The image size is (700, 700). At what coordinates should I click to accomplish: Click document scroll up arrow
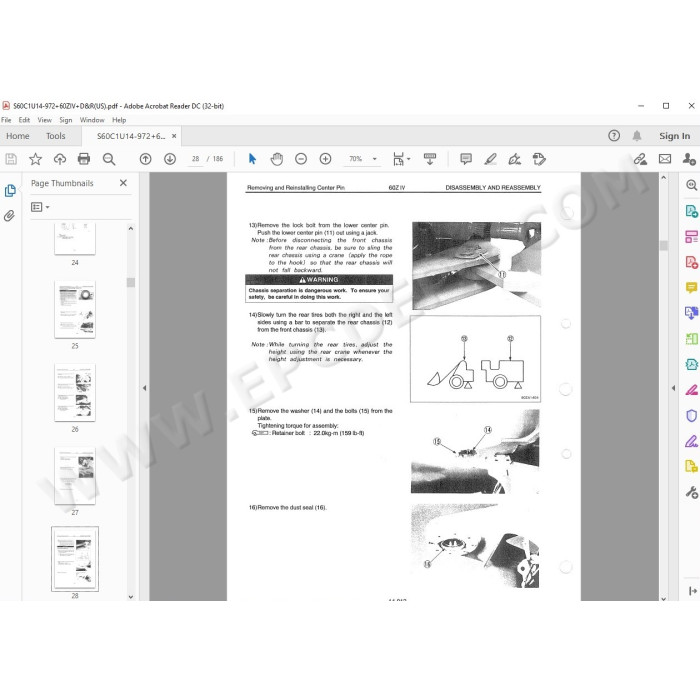pos(663,178)
